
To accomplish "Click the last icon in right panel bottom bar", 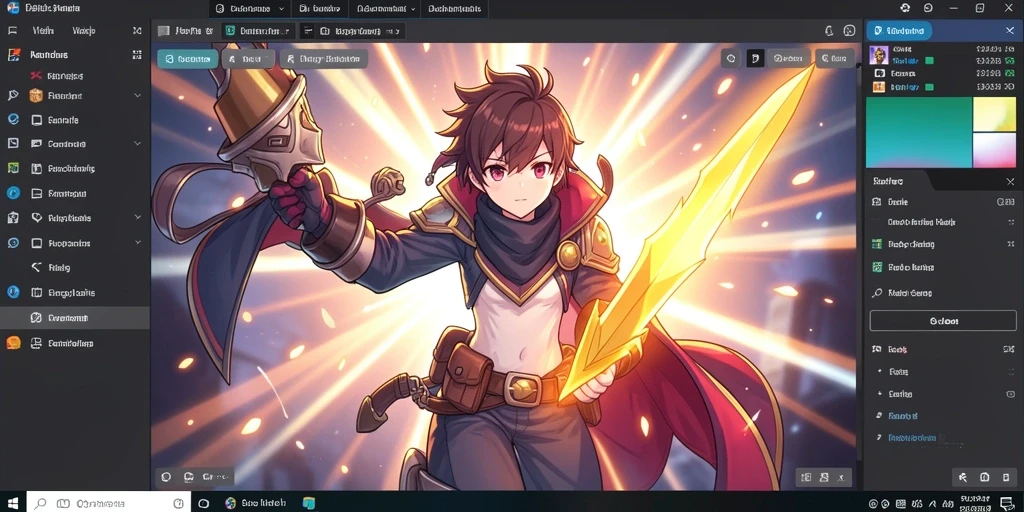I will (1006, 477).
